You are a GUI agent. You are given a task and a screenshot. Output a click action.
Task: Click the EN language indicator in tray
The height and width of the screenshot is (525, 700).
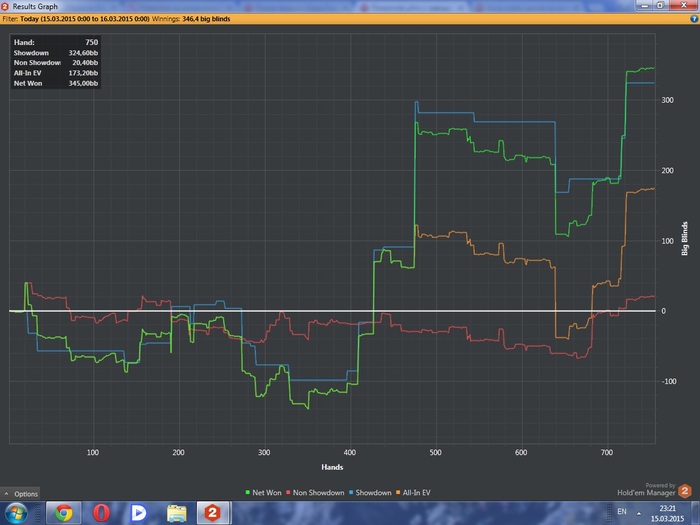pyautogui.click(x=621, y=512)
